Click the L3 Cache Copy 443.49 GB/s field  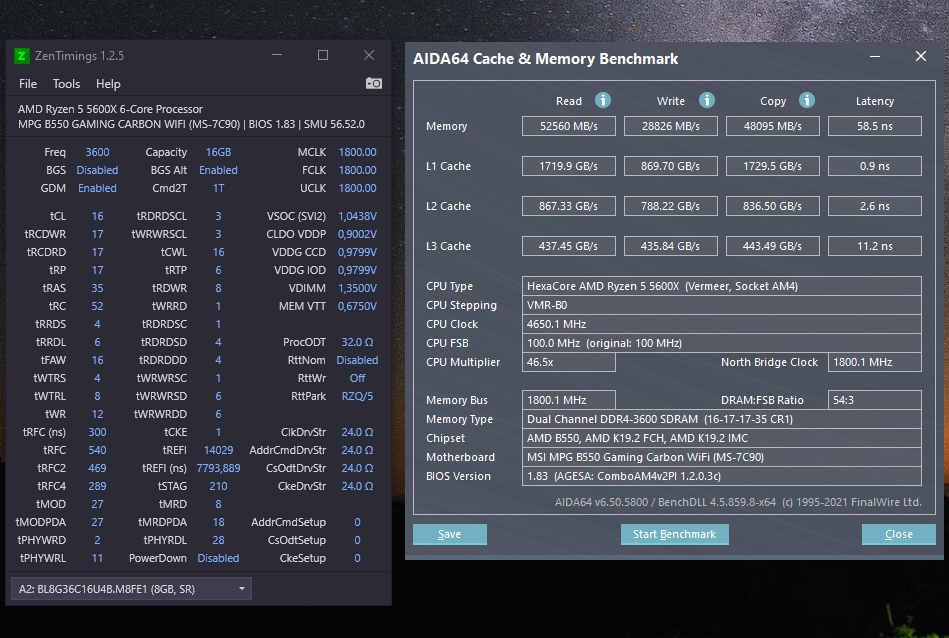(x=773, y=246)
